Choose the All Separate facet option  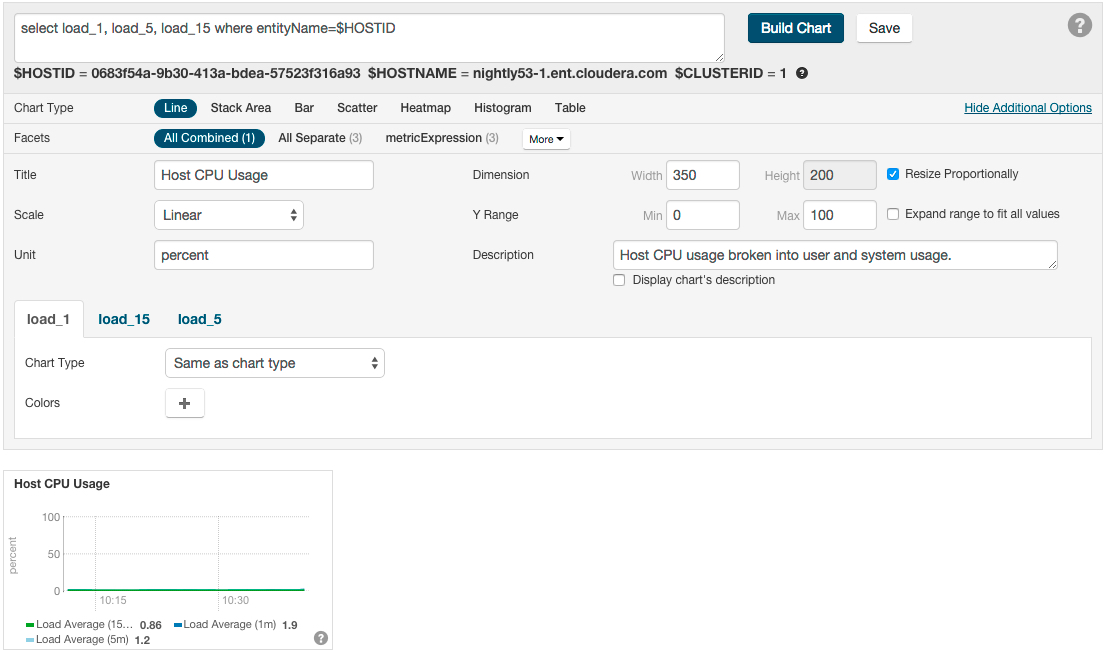319,138
